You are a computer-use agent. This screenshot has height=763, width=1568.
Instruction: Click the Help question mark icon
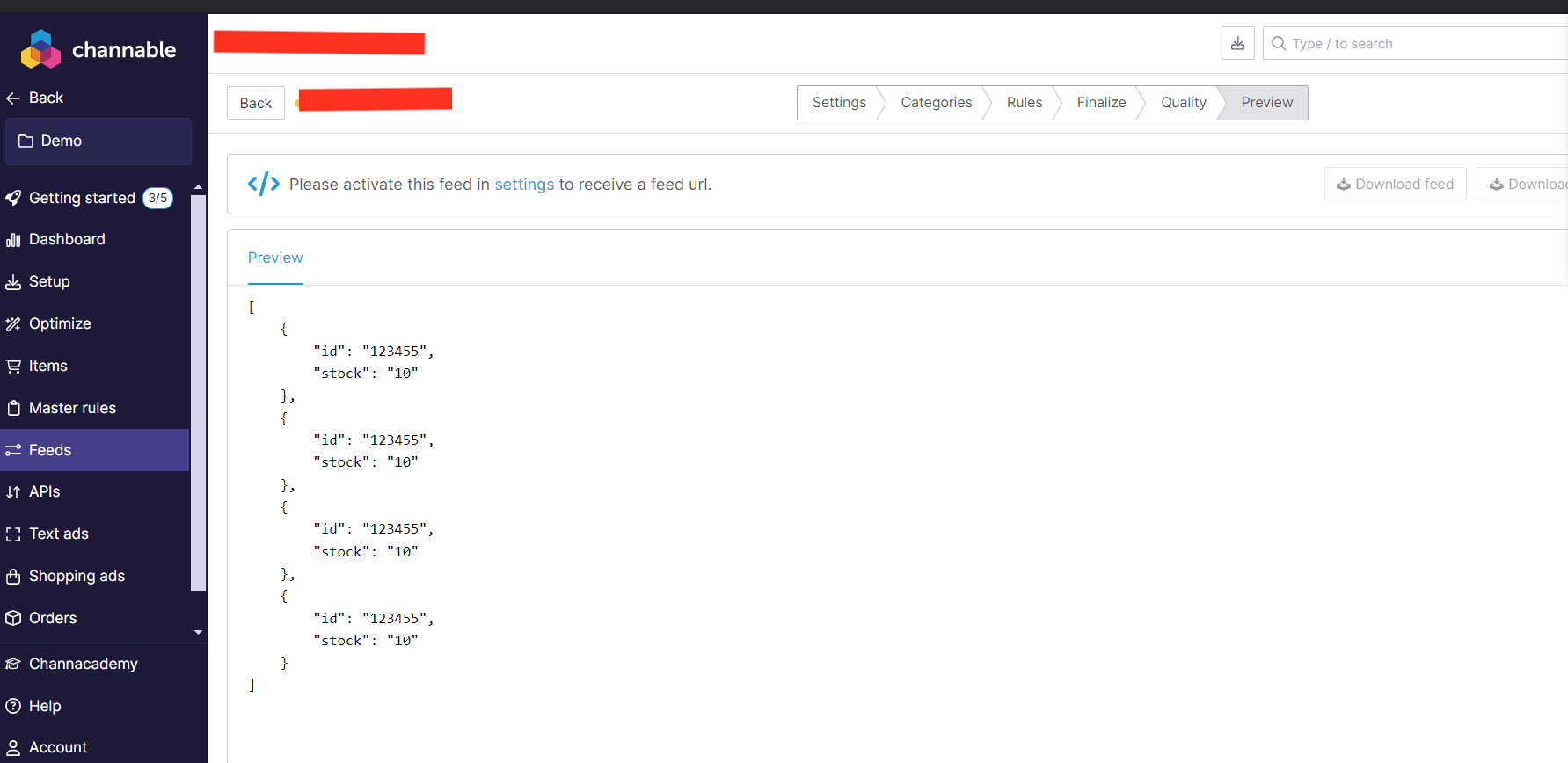(x=13, y=706)
